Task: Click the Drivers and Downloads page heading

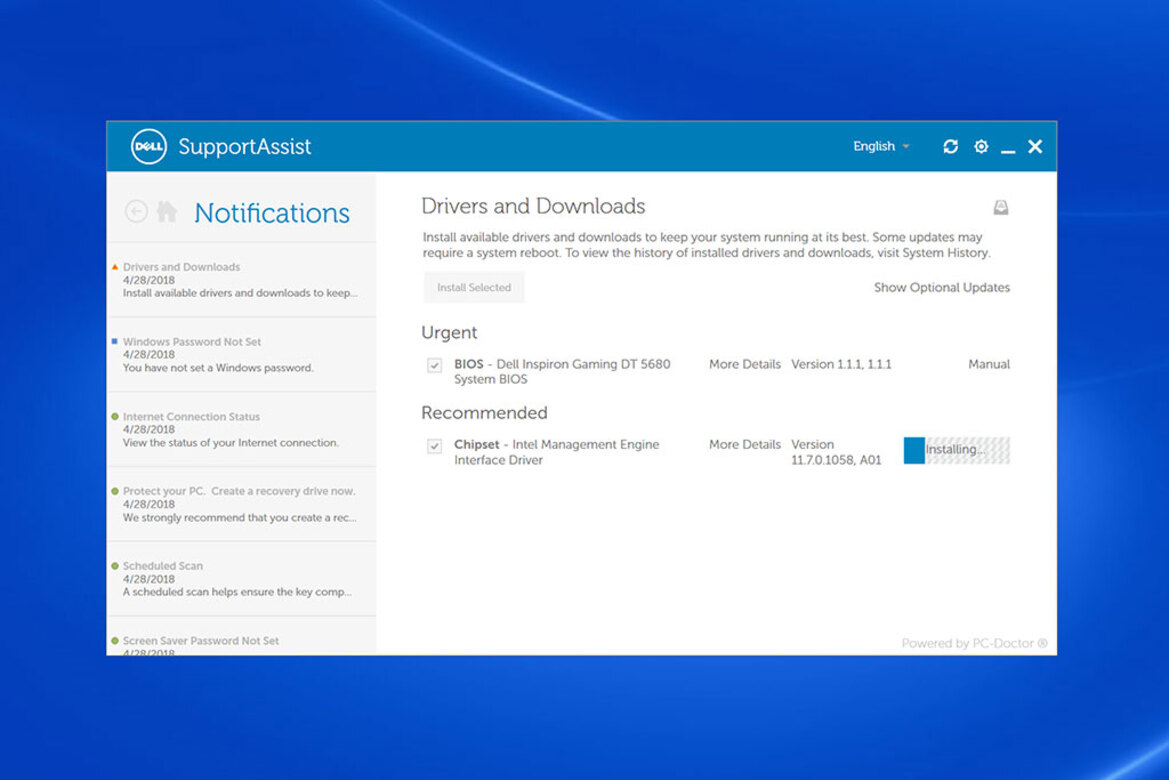Action: click(x=533, y=206)
